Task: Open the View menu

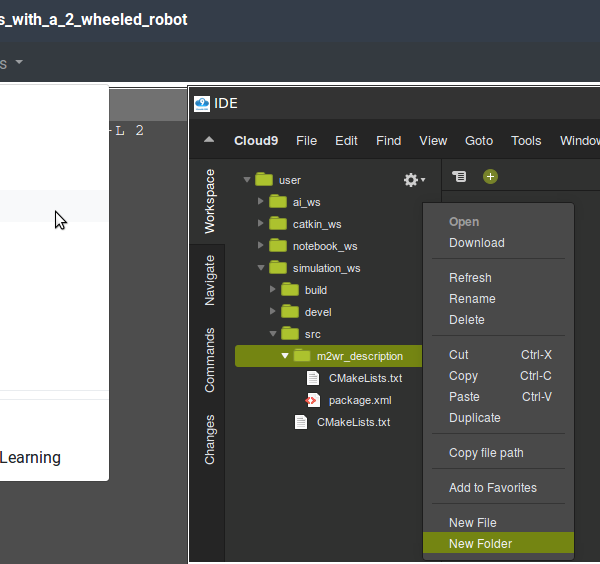Action: click(x=433, y=141)
